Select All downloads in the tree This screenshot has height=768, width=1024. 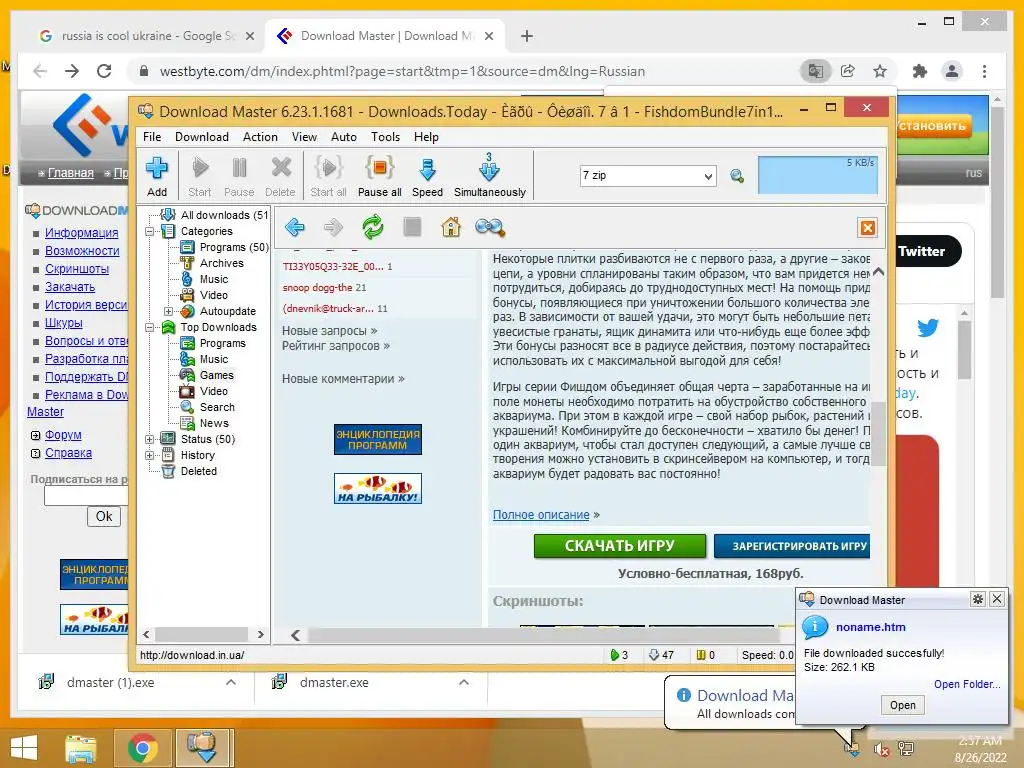click(224, 216)
